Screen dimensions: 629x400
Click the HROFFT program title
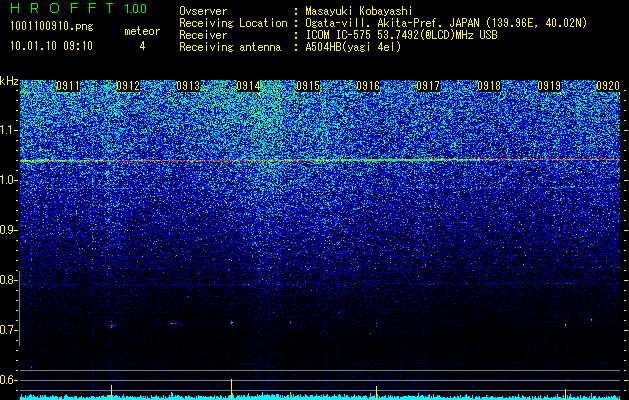point(62,8)
